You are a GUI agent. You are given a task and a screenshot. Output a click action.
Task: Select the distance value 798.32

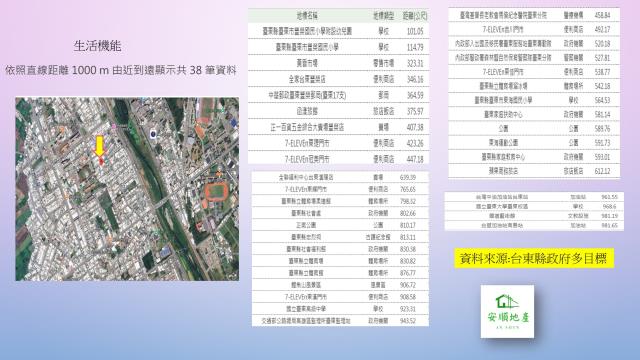point(408,201)
